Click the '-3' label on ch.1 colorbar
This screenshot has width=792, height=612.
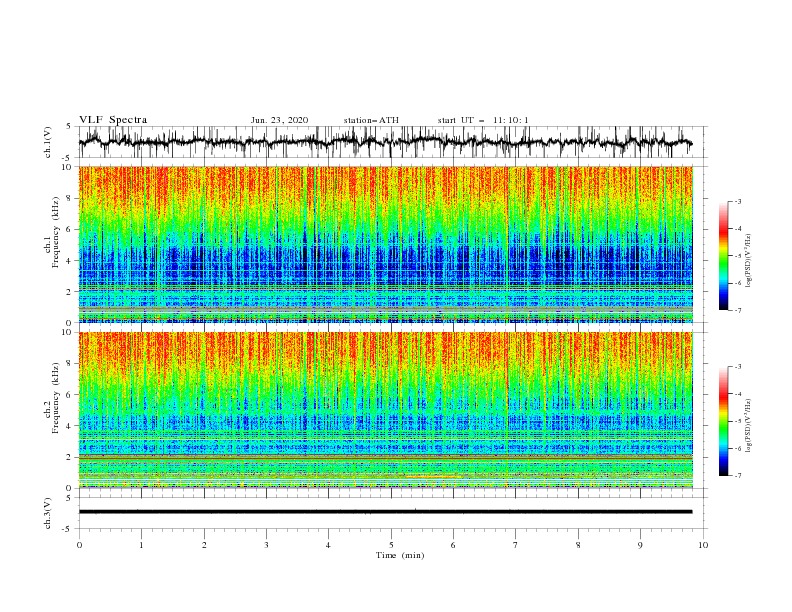[x=737, y=201]
